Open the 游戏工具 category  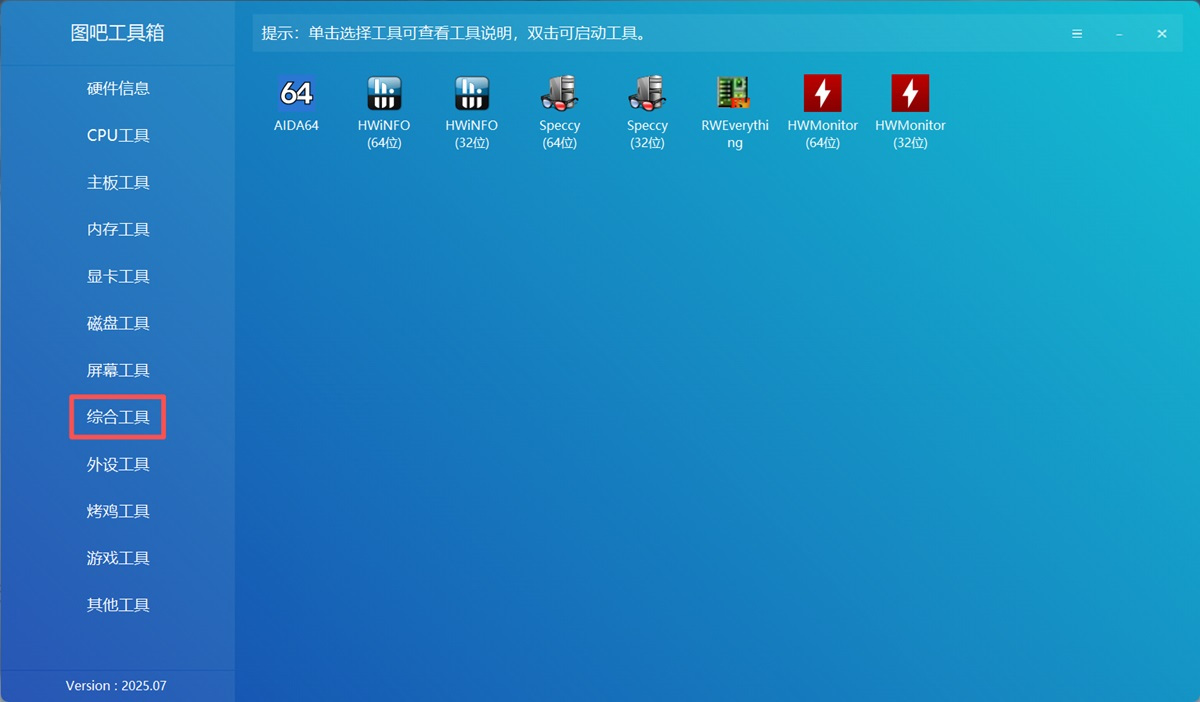117,557
